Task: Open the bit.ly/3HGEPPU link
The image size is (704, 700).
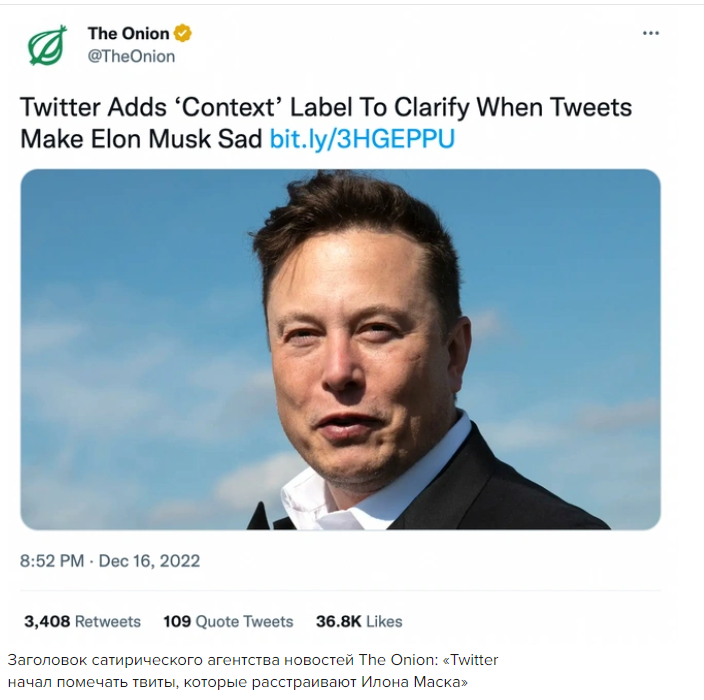Action: pos(362,139)
